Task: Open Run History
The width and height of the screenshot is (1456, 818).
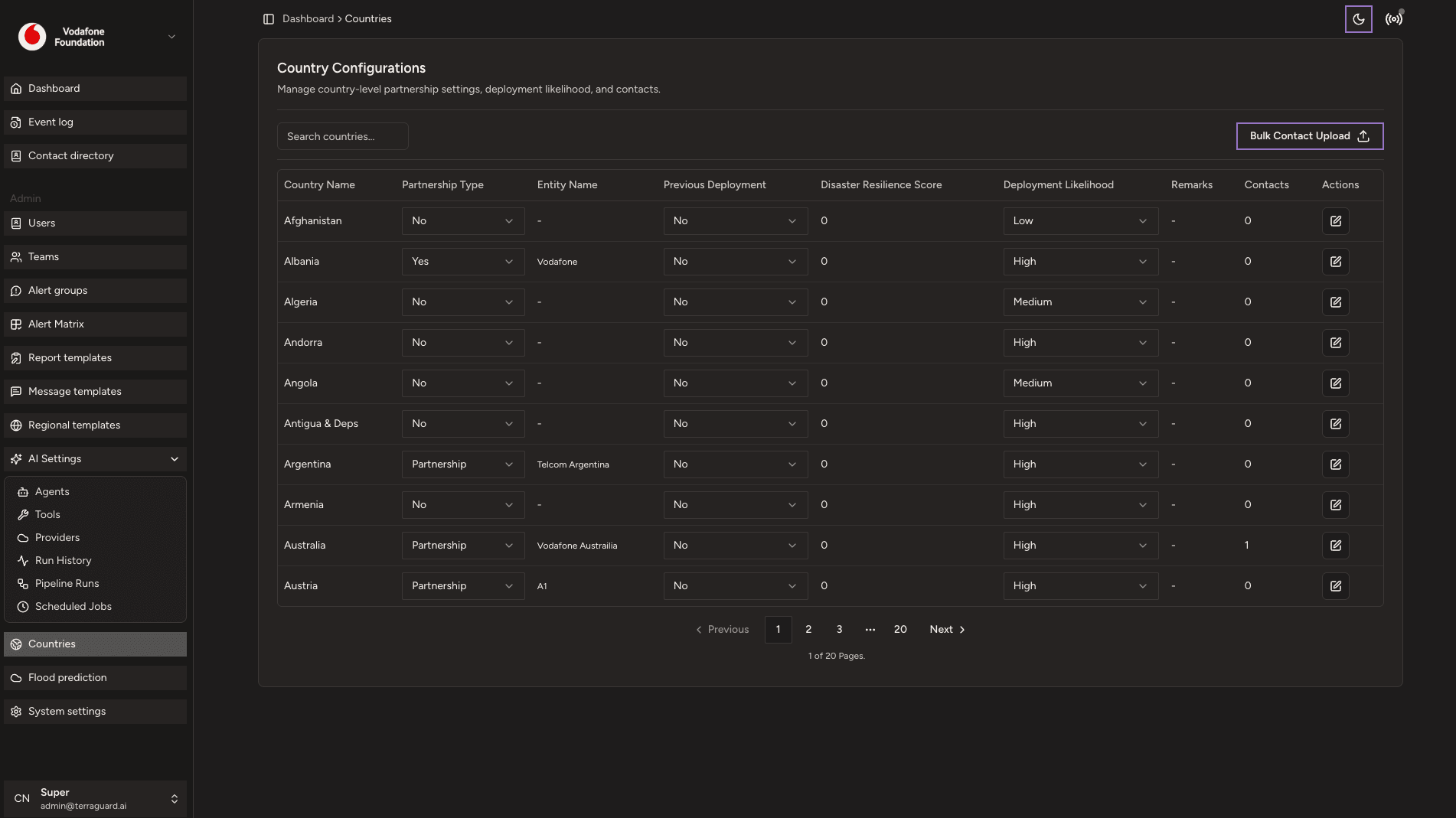Action: click(x=95, y=561)
